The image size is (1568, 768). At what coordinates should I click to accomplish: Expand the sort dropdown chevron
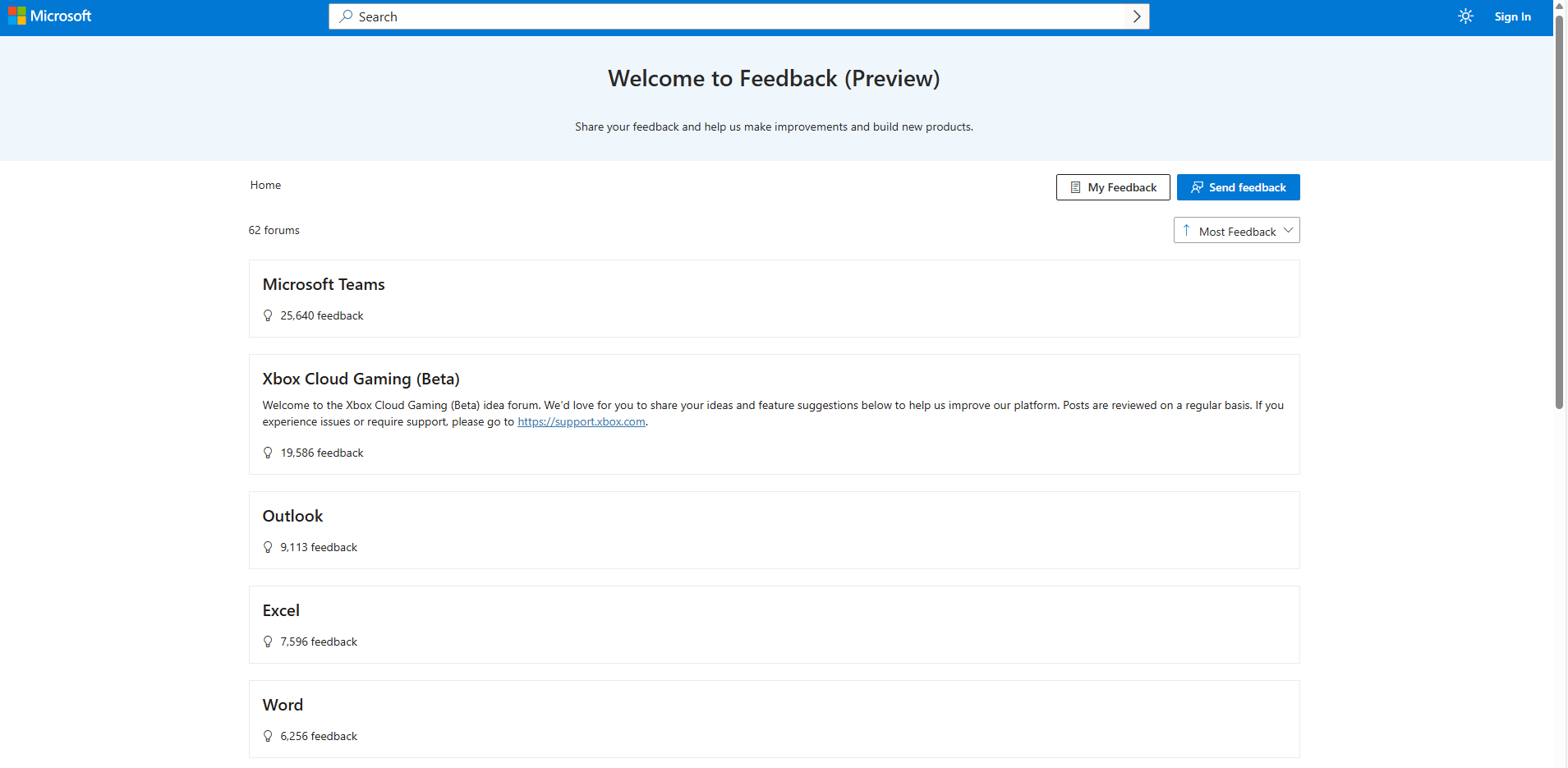coord(1288,231)
